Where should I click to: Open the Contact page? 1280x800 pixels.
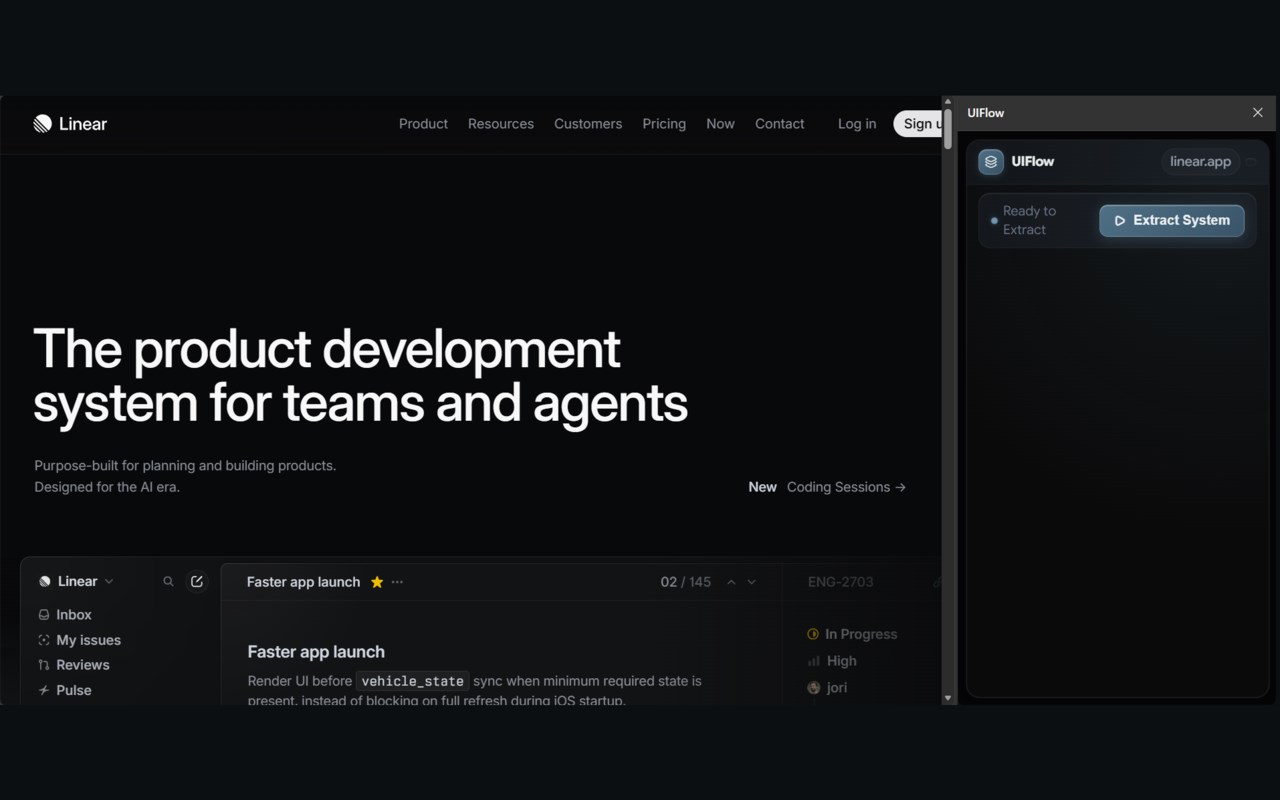[780, 124]
